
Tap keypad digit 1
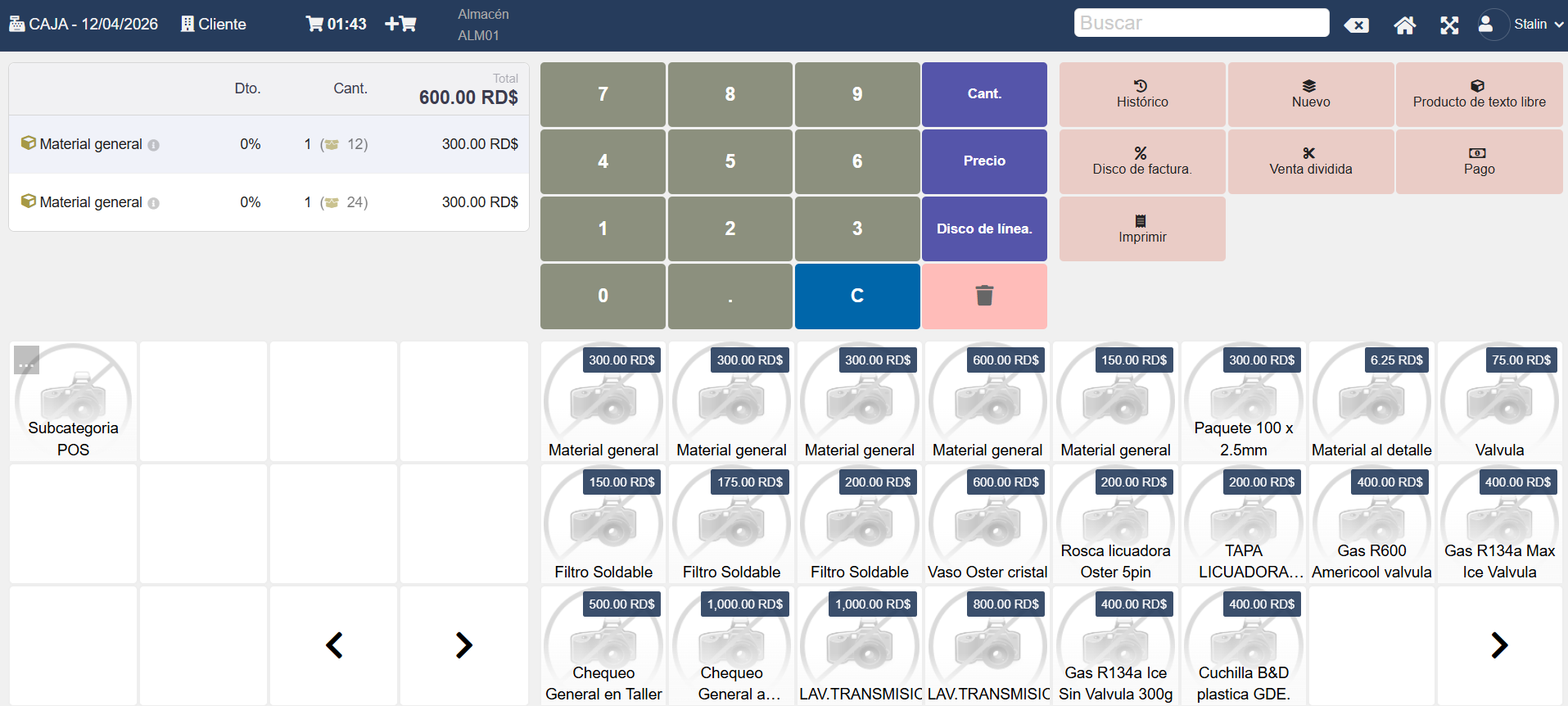click(x=603, y=229)
